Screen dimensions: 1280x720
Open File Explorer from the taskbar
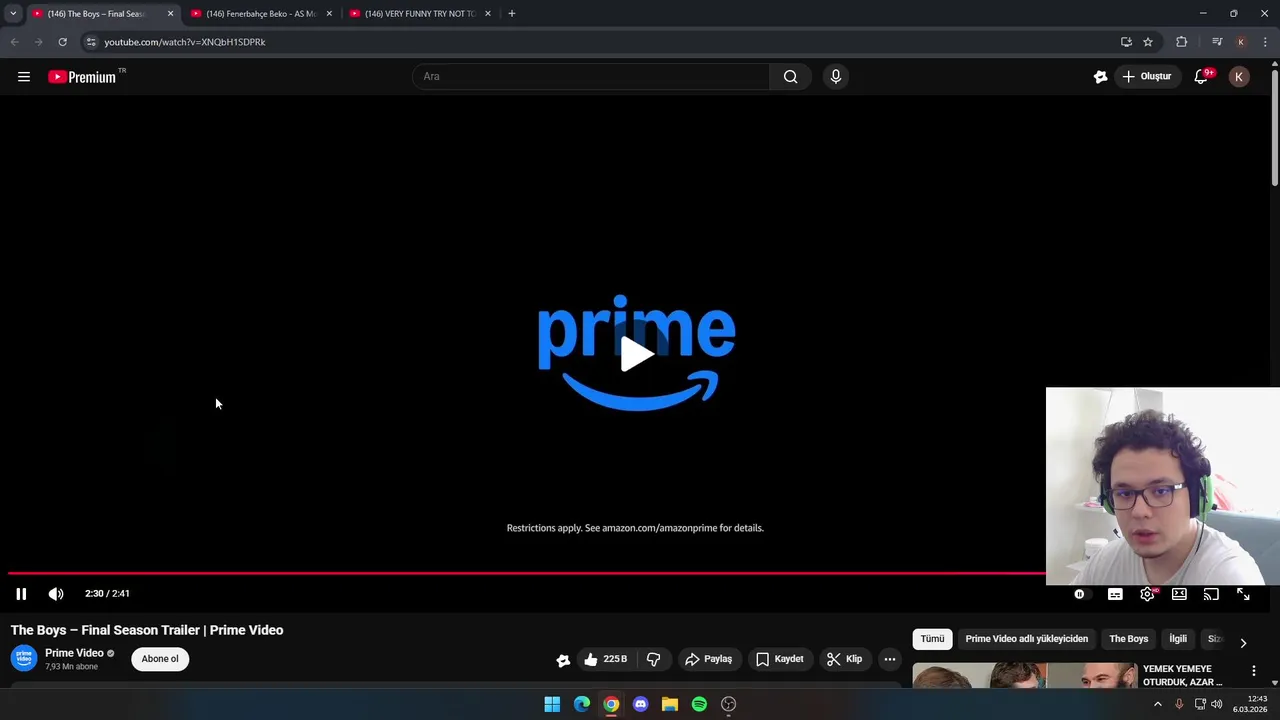coord(670,705)
